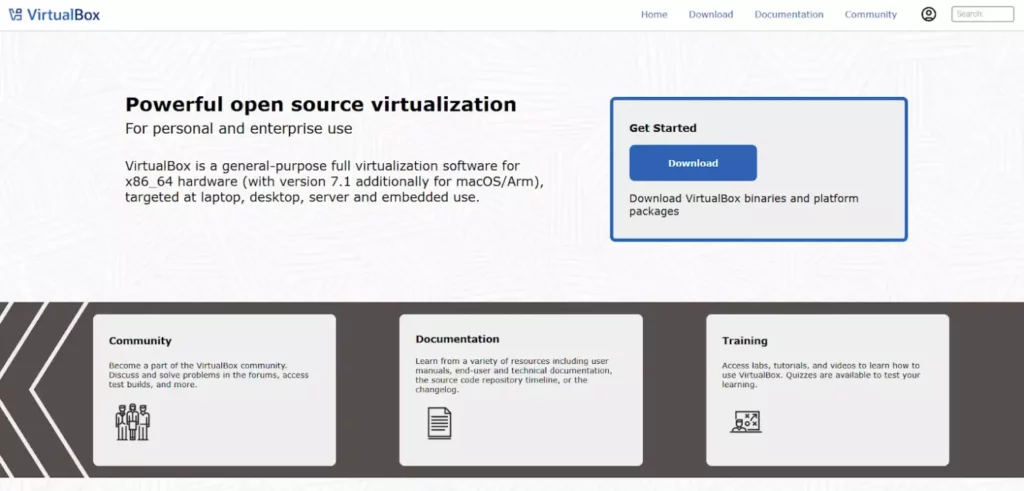Open the Download nav menu item
This screenshot has width=1024, height=491.
[711, 14]
